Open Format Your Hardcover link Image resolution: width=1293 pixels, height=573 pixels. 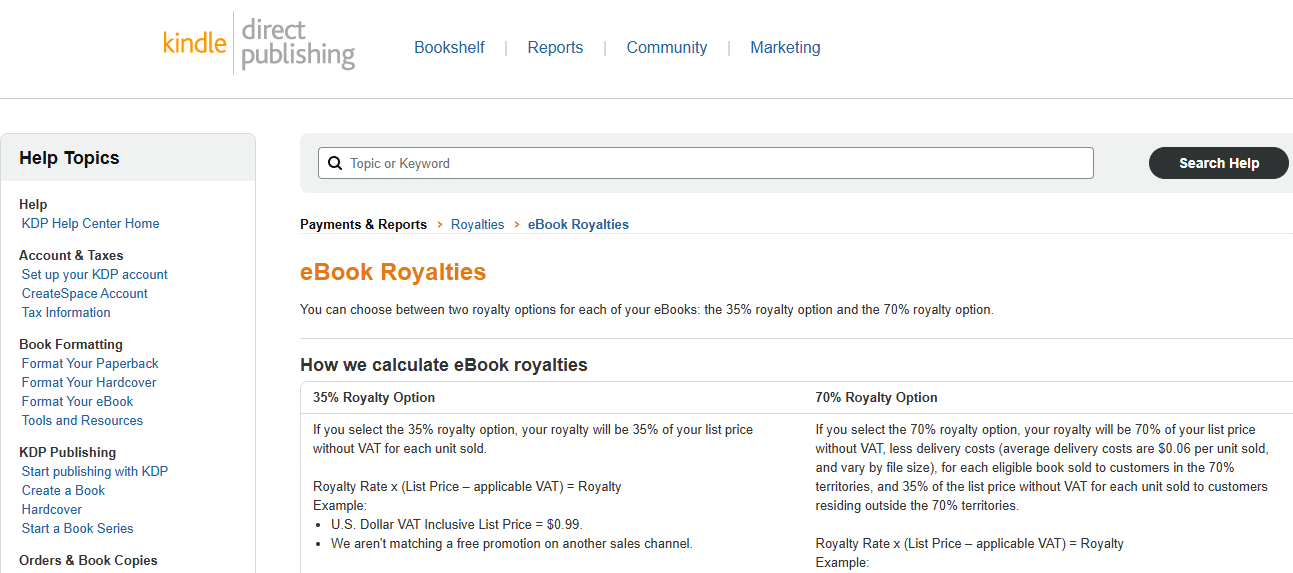point(89,382)
